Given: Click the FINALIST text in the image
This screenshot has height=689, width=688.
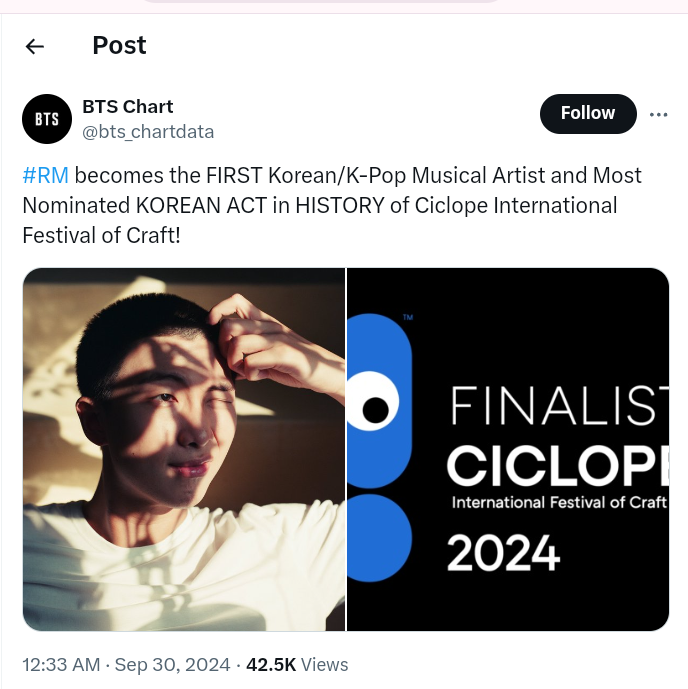Looking at the screenshot, I should [559, 405].
